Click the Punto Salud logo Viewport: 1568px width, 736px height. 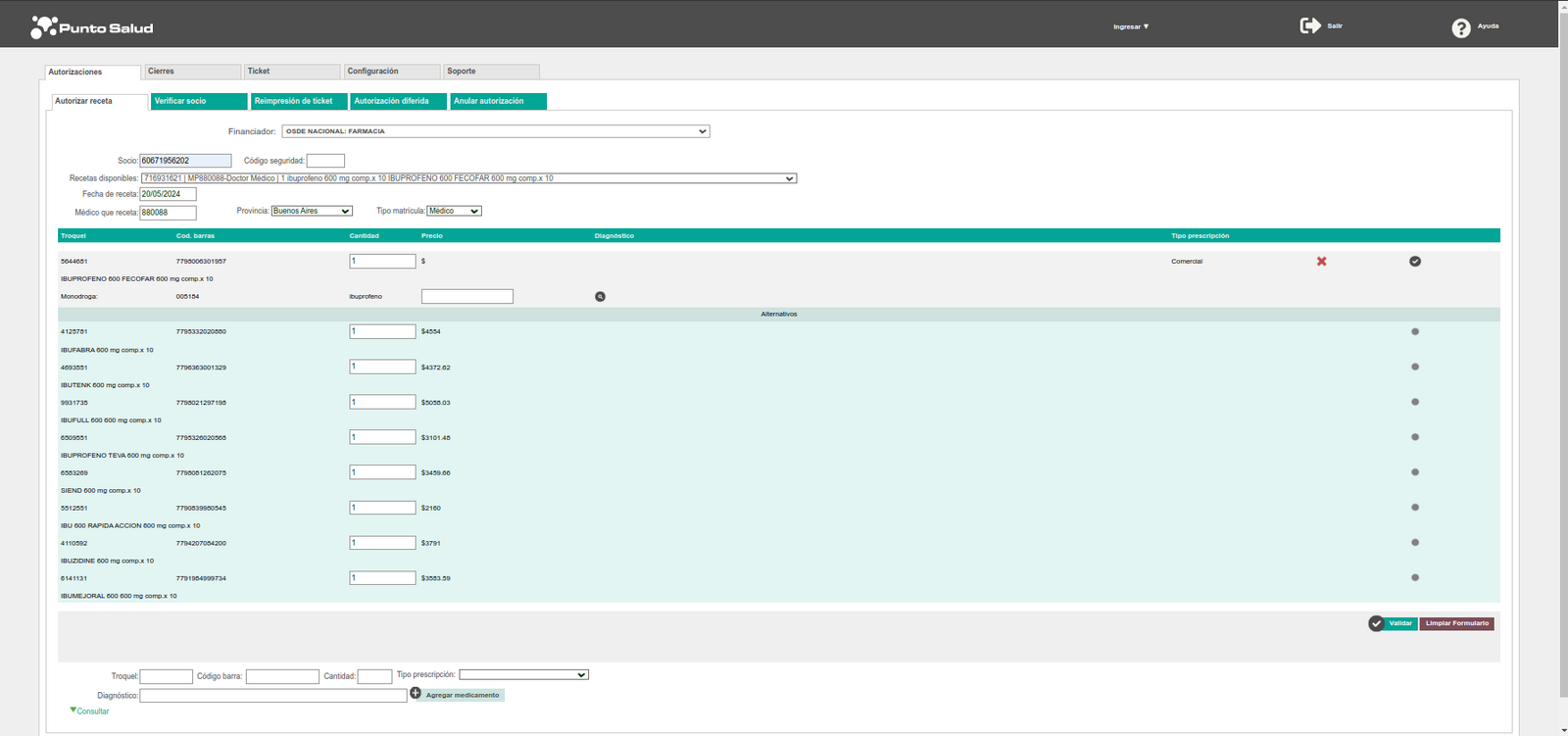92,27
